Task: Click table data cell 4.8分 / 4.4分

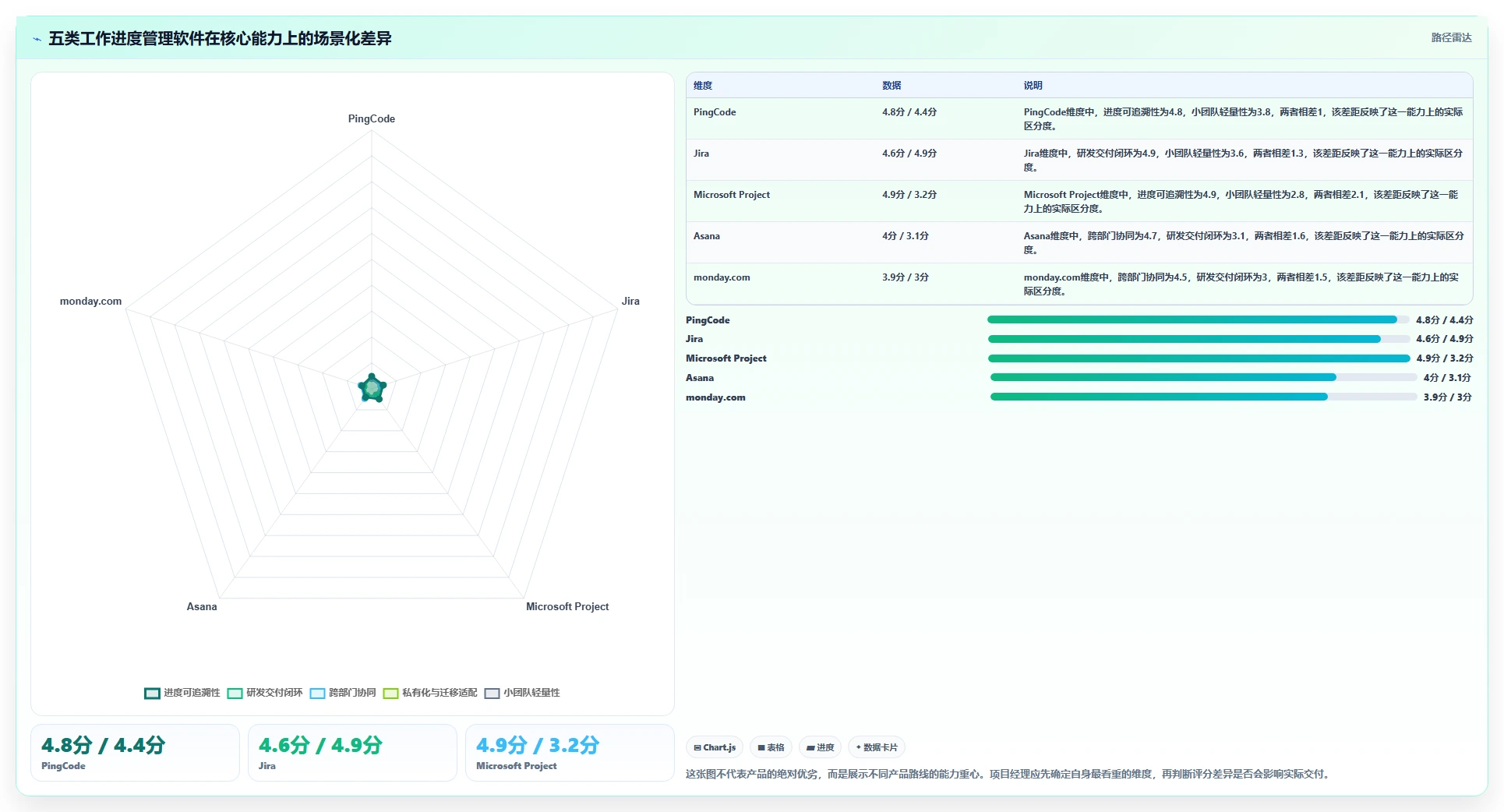Action: point(909,112)
